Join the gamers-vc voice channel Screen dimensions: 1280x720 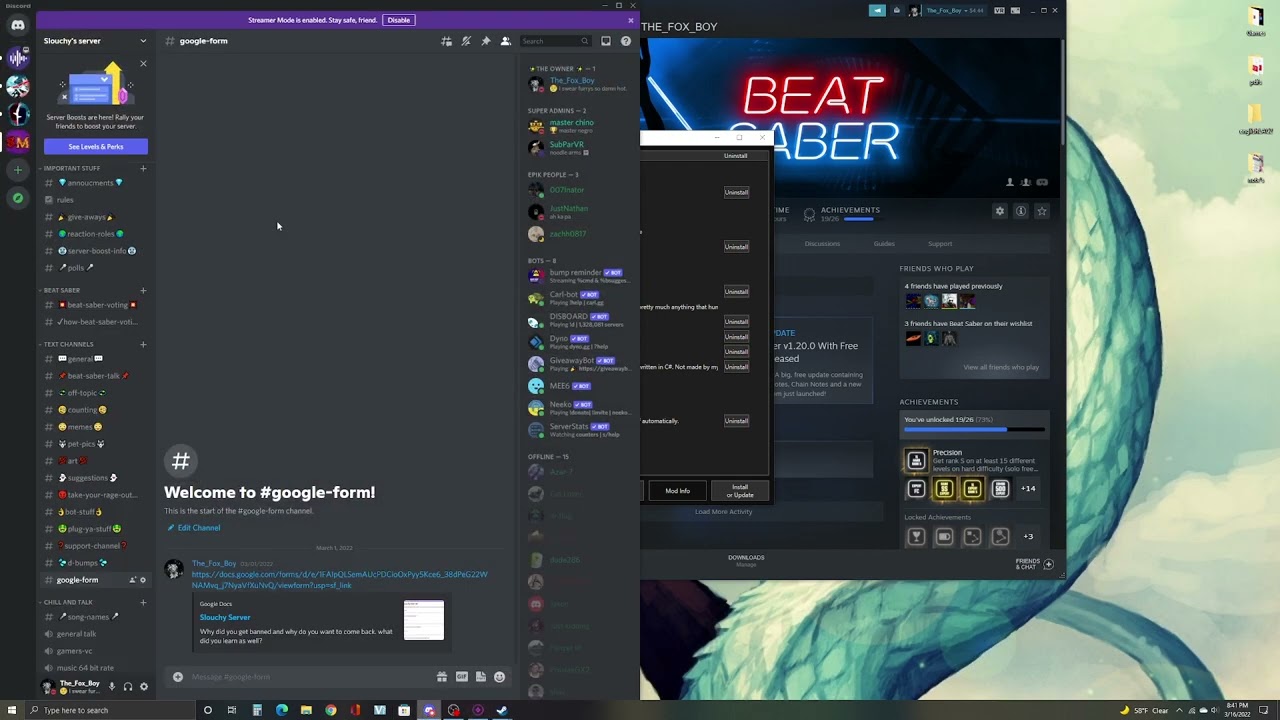tap(95, 651)
